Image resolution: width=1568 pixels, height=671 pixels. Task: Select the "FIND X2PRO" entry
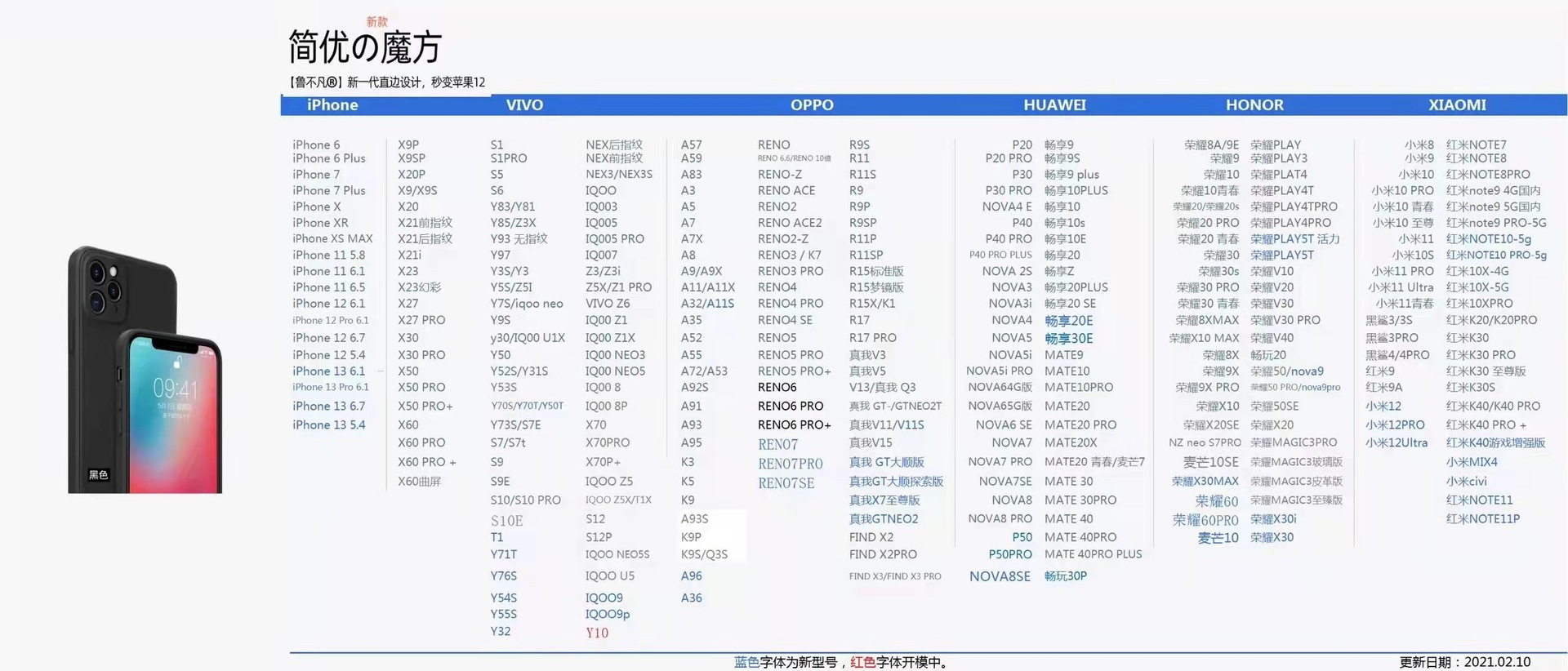883,554
